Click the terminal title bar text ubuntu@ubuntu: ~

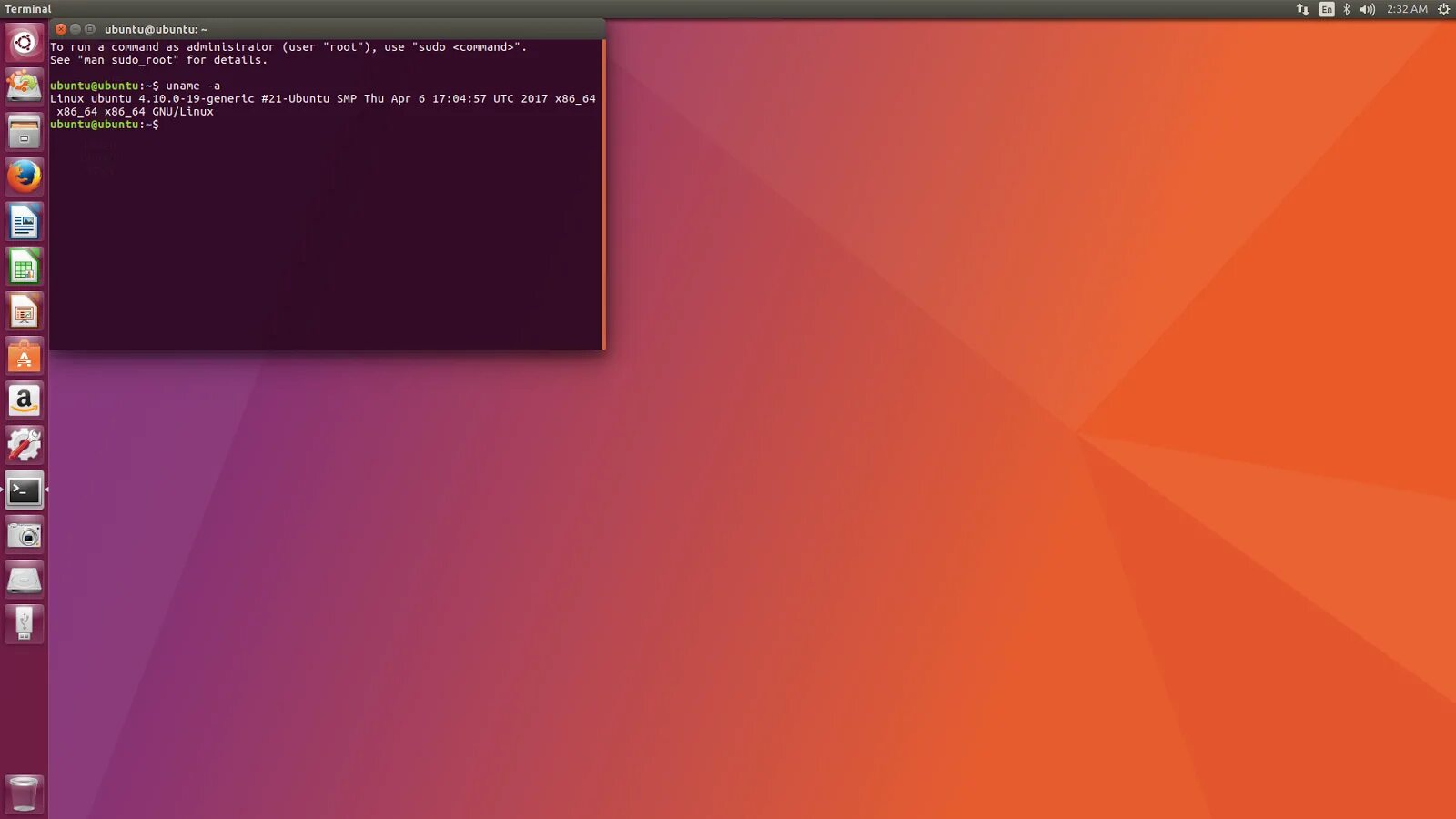click(x=156, y=29)
